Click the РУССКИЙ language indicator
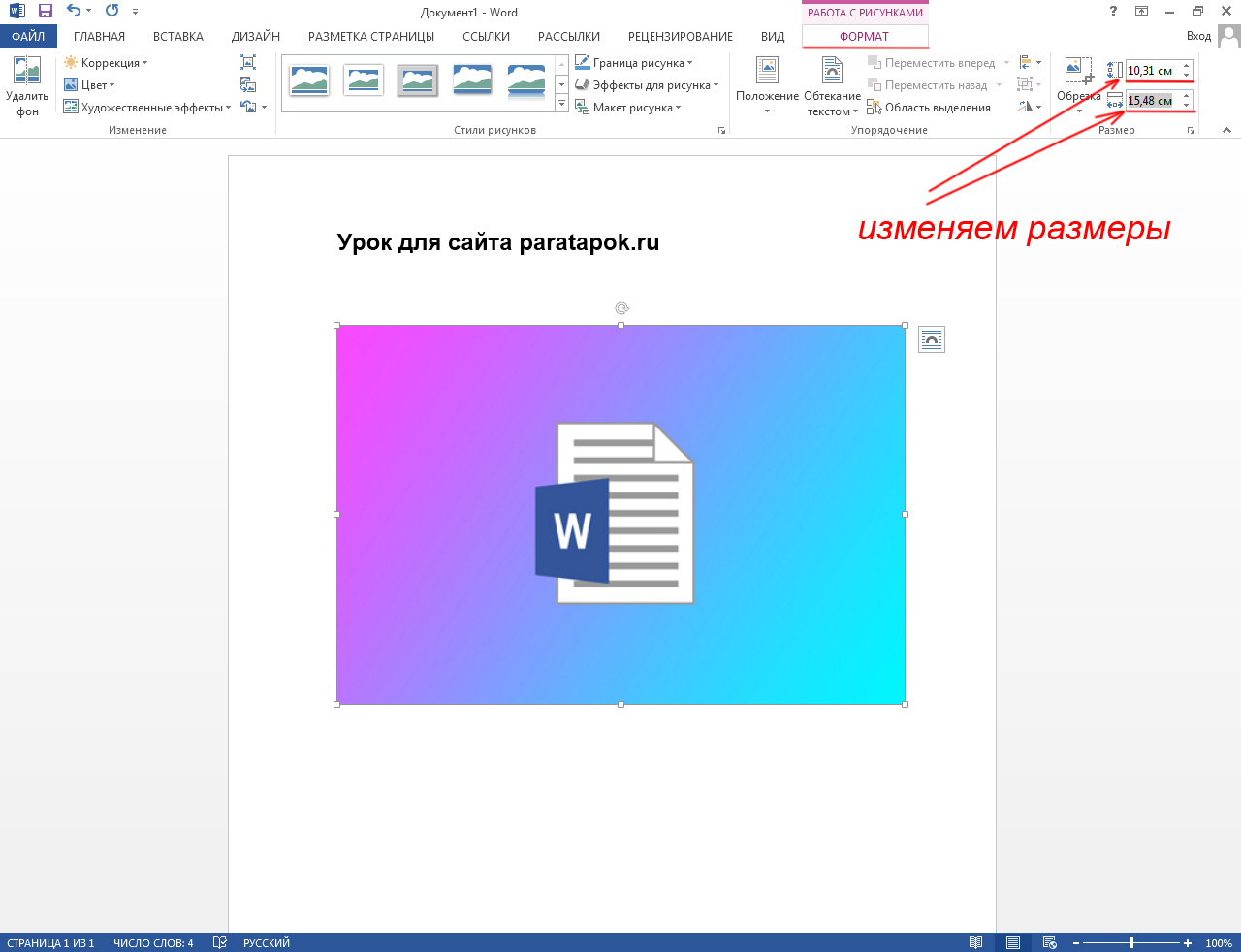Image resolution: width=1241 pixels, height=952 pixels. (267, 943)
